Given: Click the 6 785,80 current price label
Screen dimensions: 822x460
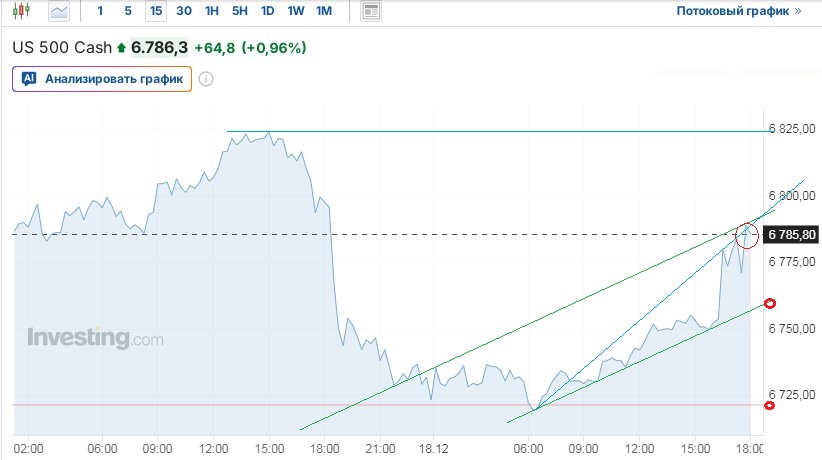Looking at the screenshot, I should tap(790, 235).
